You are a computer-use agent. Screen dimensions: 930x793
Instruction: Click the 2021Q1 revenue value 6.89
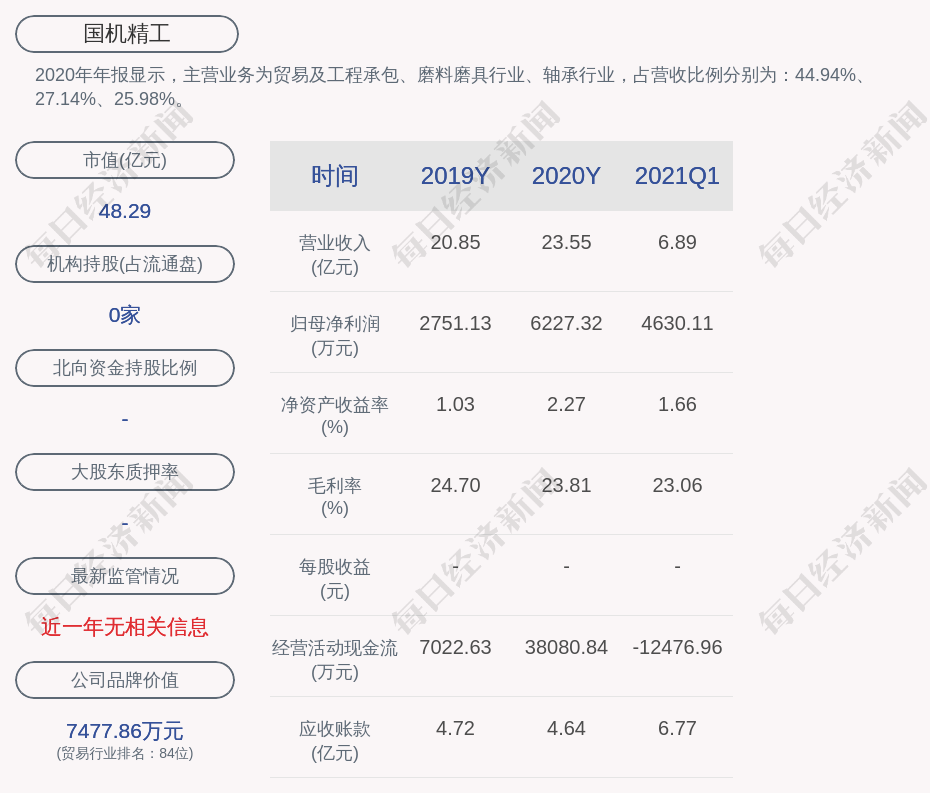coord(677,243)
